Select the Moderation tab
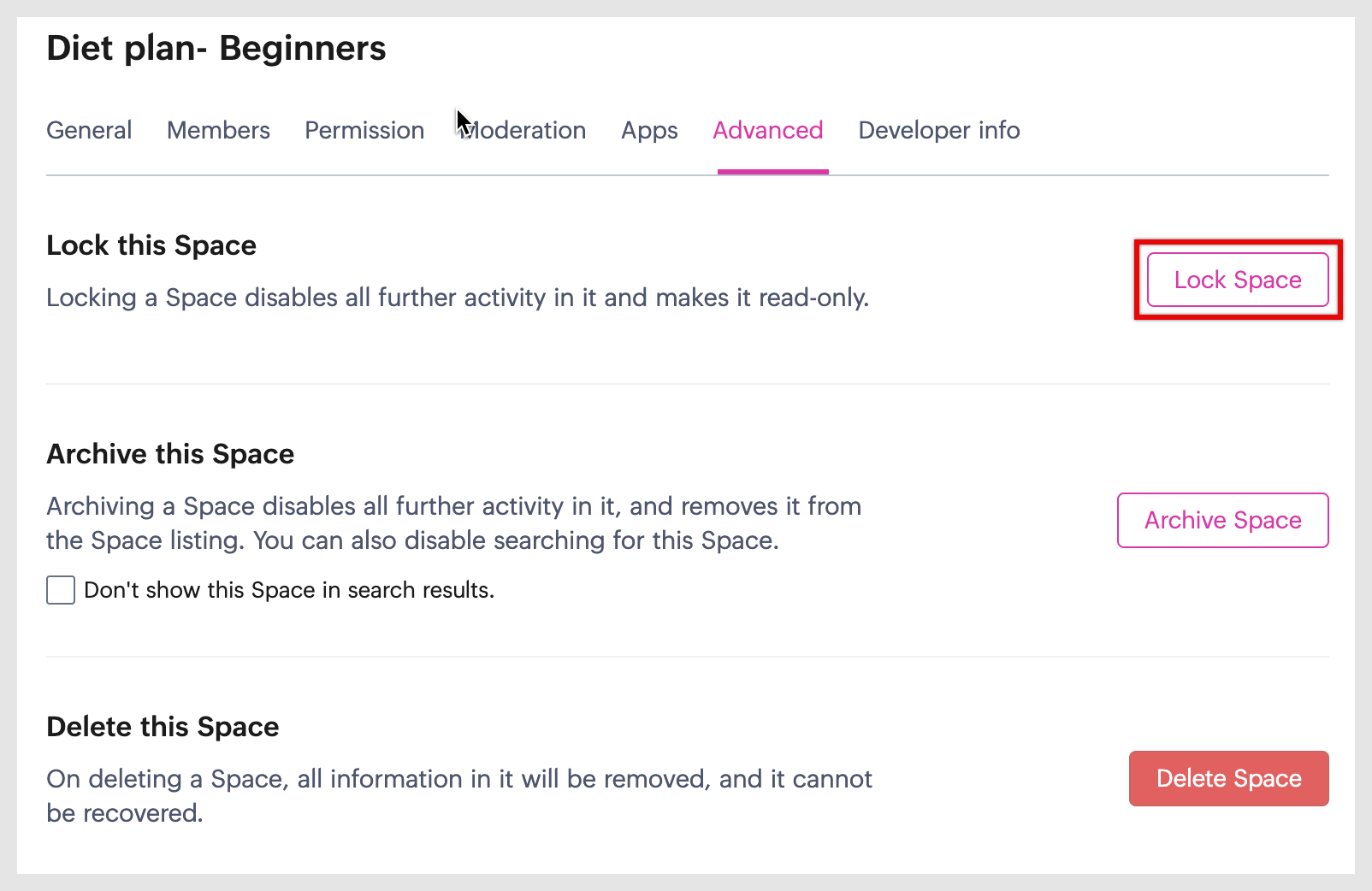This screenshot has height=891, width=1372. pyautogui.click(x=523, y=130)
